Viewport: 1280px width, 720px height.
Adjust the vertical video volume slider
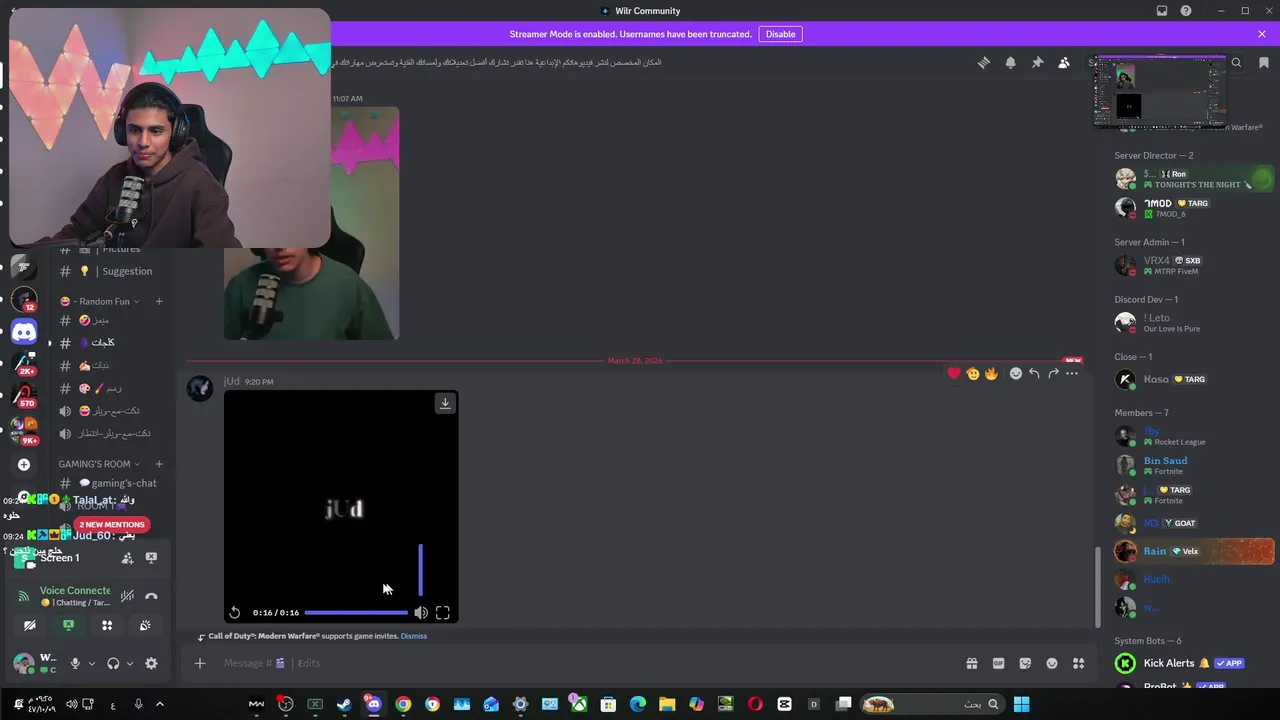coord(420,570)
